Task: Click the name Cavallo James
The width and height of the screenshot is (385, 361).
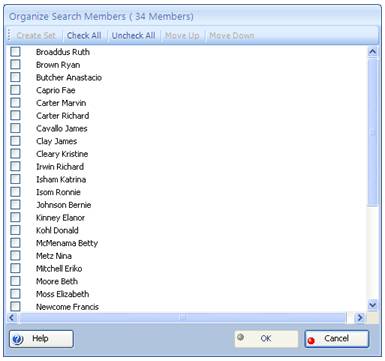Action: 62,128
